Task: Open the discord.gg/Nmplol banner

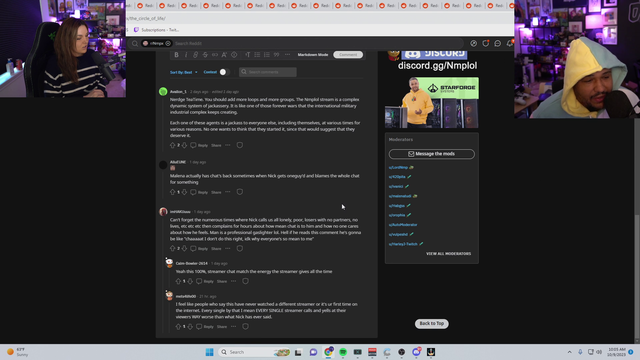Action: pos(437,66)
